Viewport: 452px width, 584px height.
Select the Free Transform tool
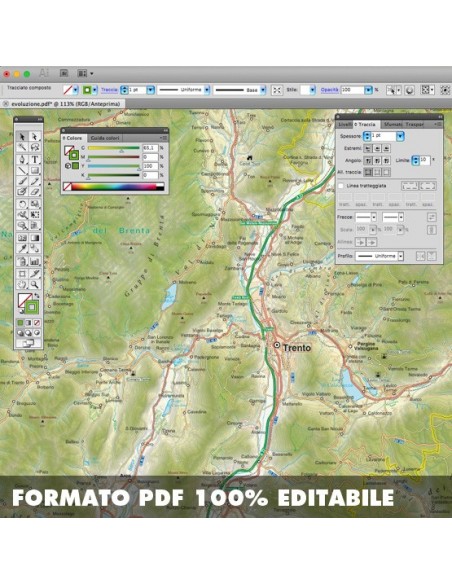tap(35, 215)
